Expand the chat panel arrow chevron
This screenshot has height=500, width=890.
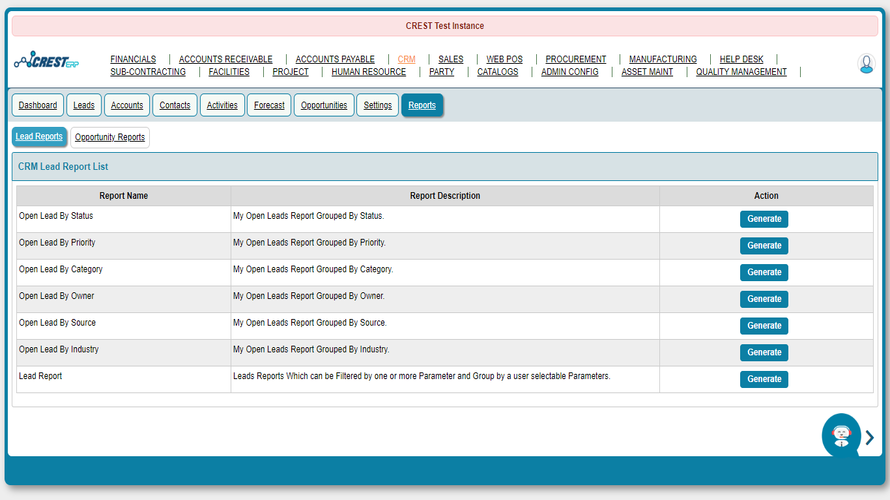[870, 437]
